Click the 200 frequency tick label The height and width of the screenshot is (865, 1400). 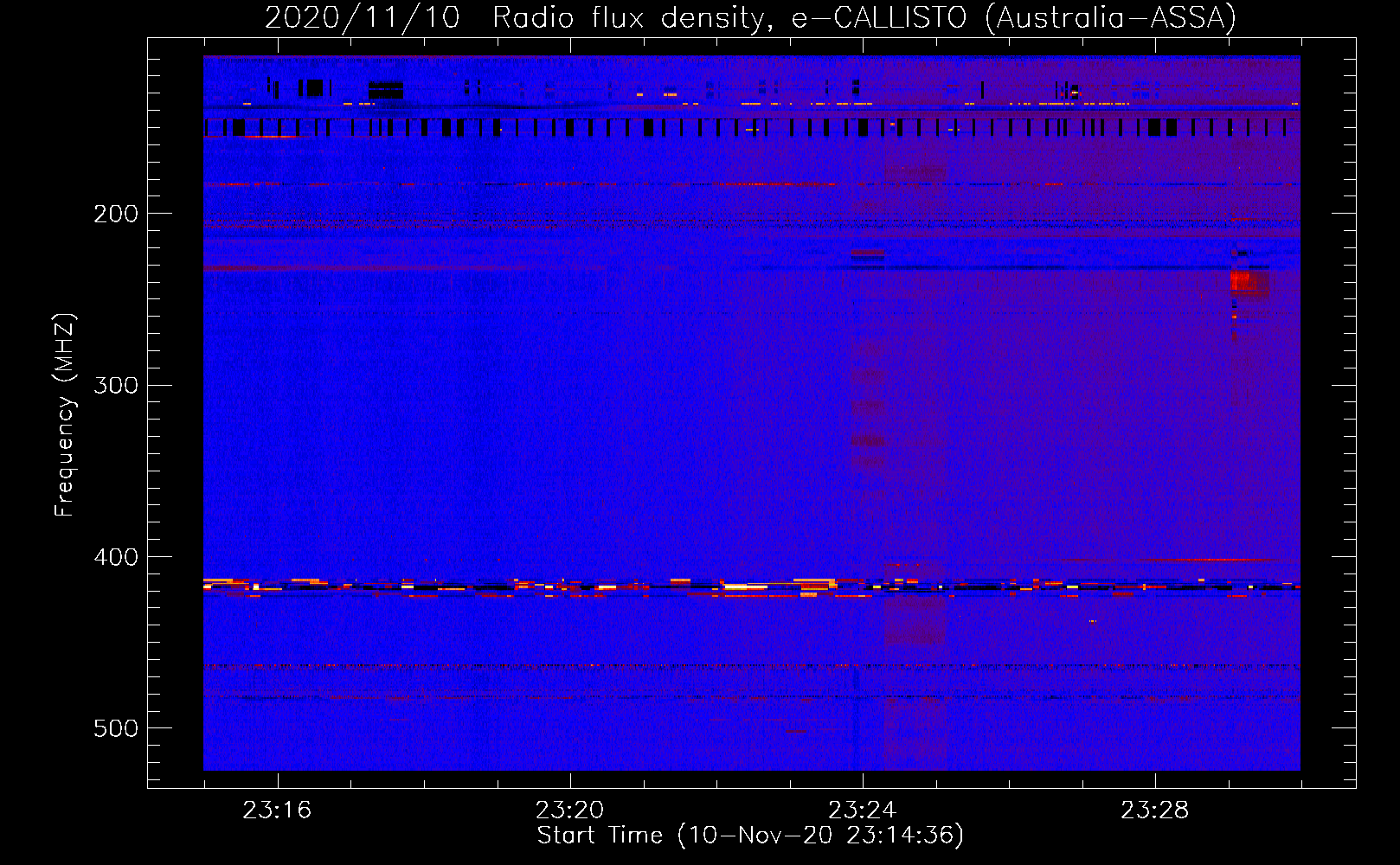click(x=116, y=214)
